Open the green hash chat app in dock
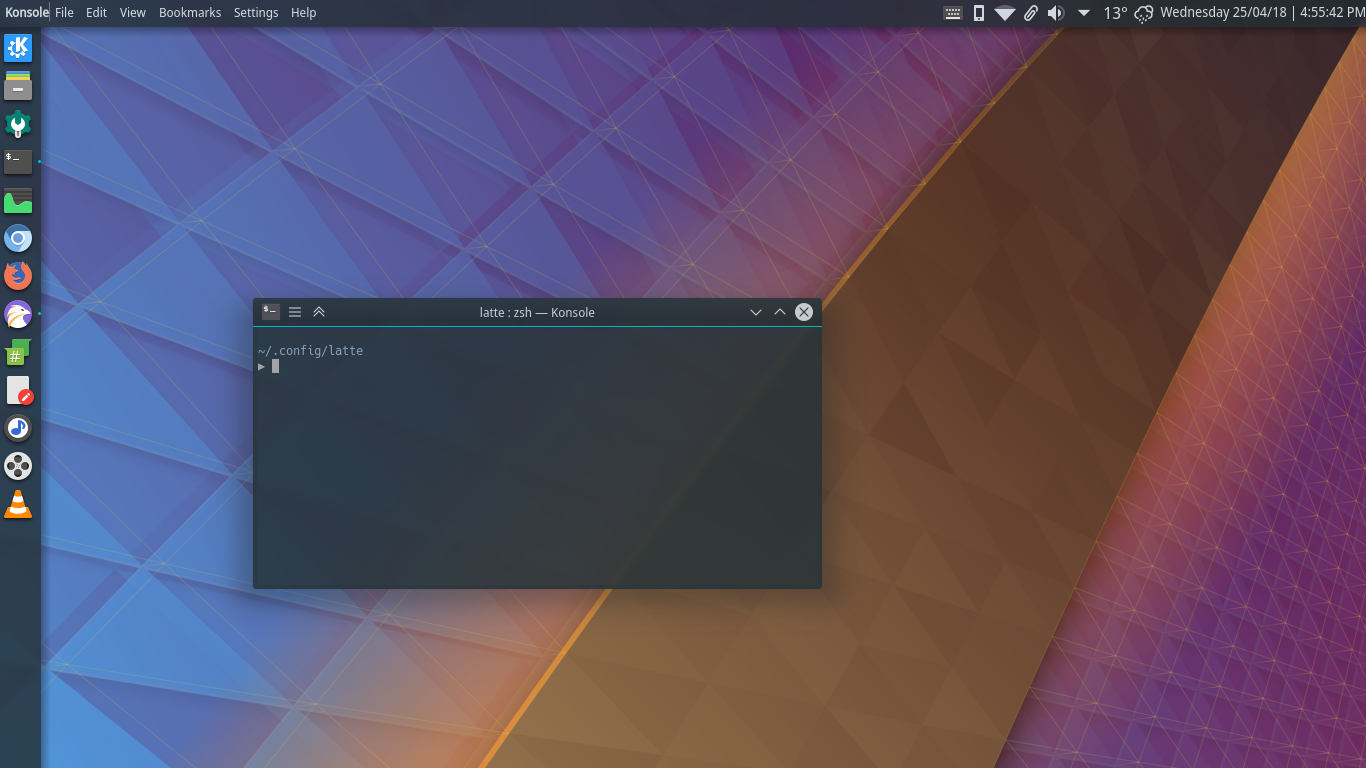1366x768 pixels. [18, 352]
